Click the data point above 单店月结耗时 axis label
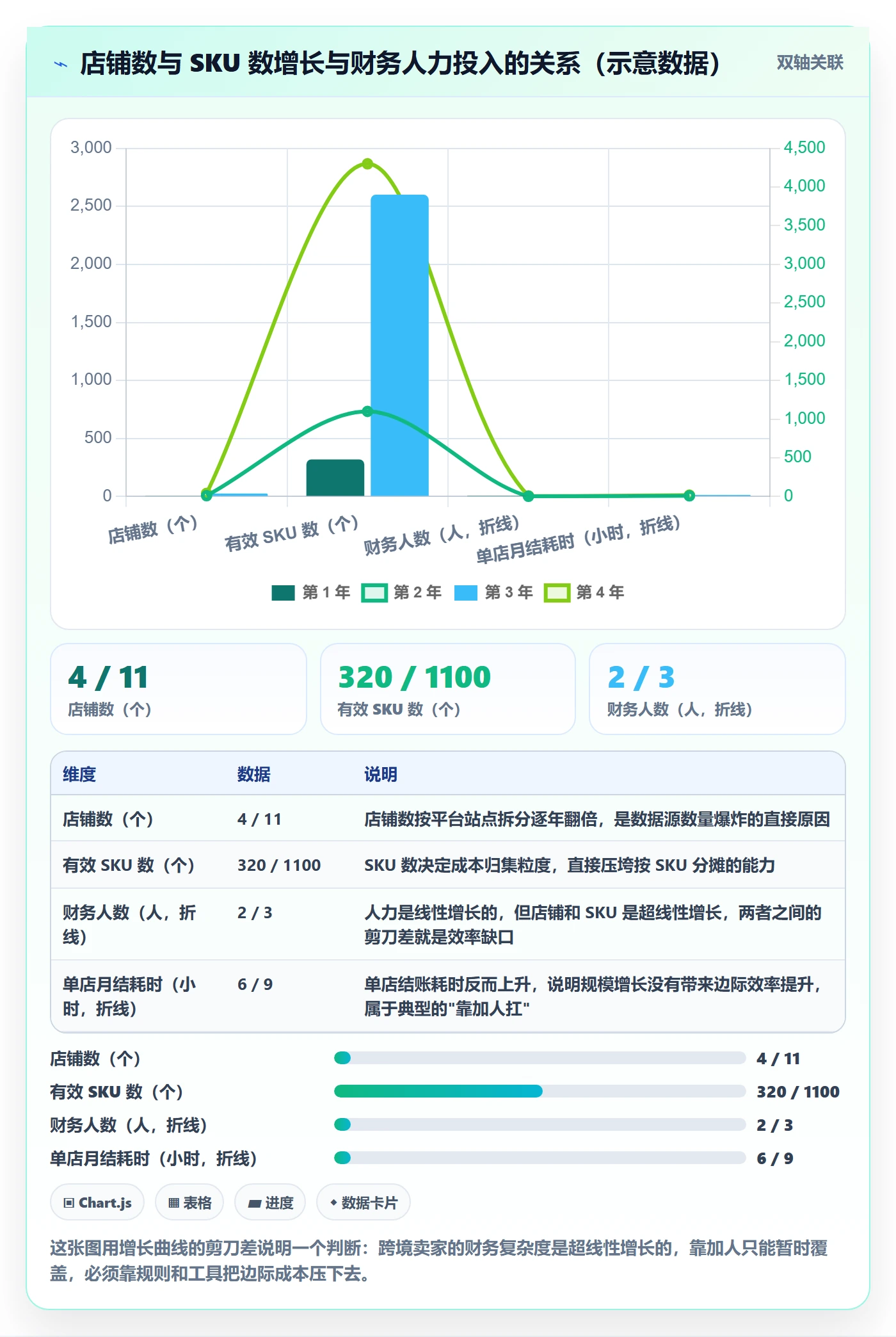896x1337 pixels. click(689, 495)
